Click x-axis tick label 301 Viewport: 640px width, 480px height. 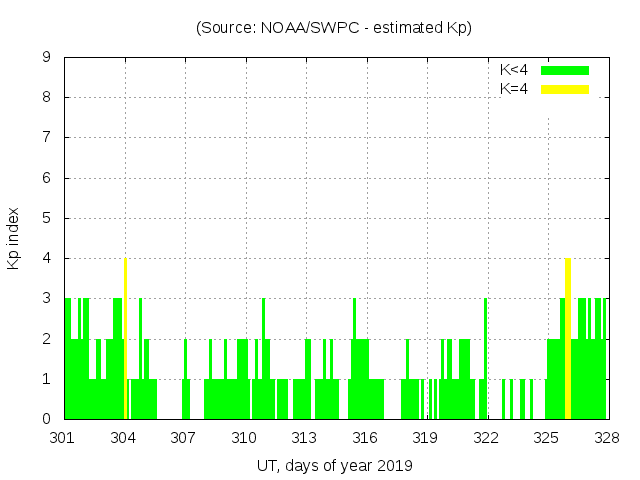pos(64,438)
